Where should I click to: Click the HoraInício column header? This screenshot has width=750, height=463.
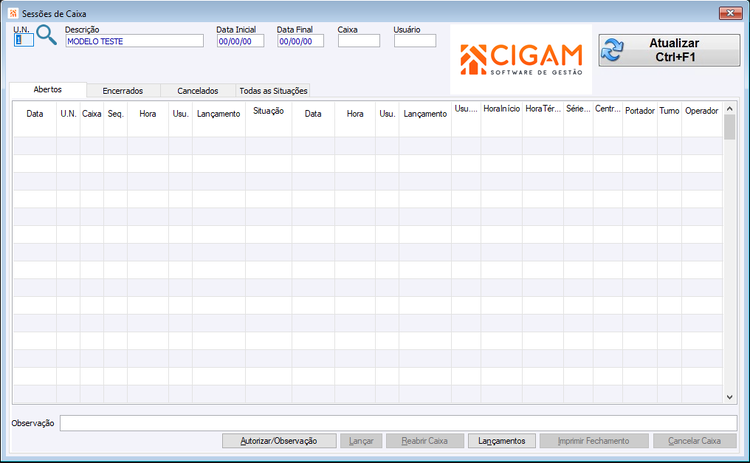(501, 109)
